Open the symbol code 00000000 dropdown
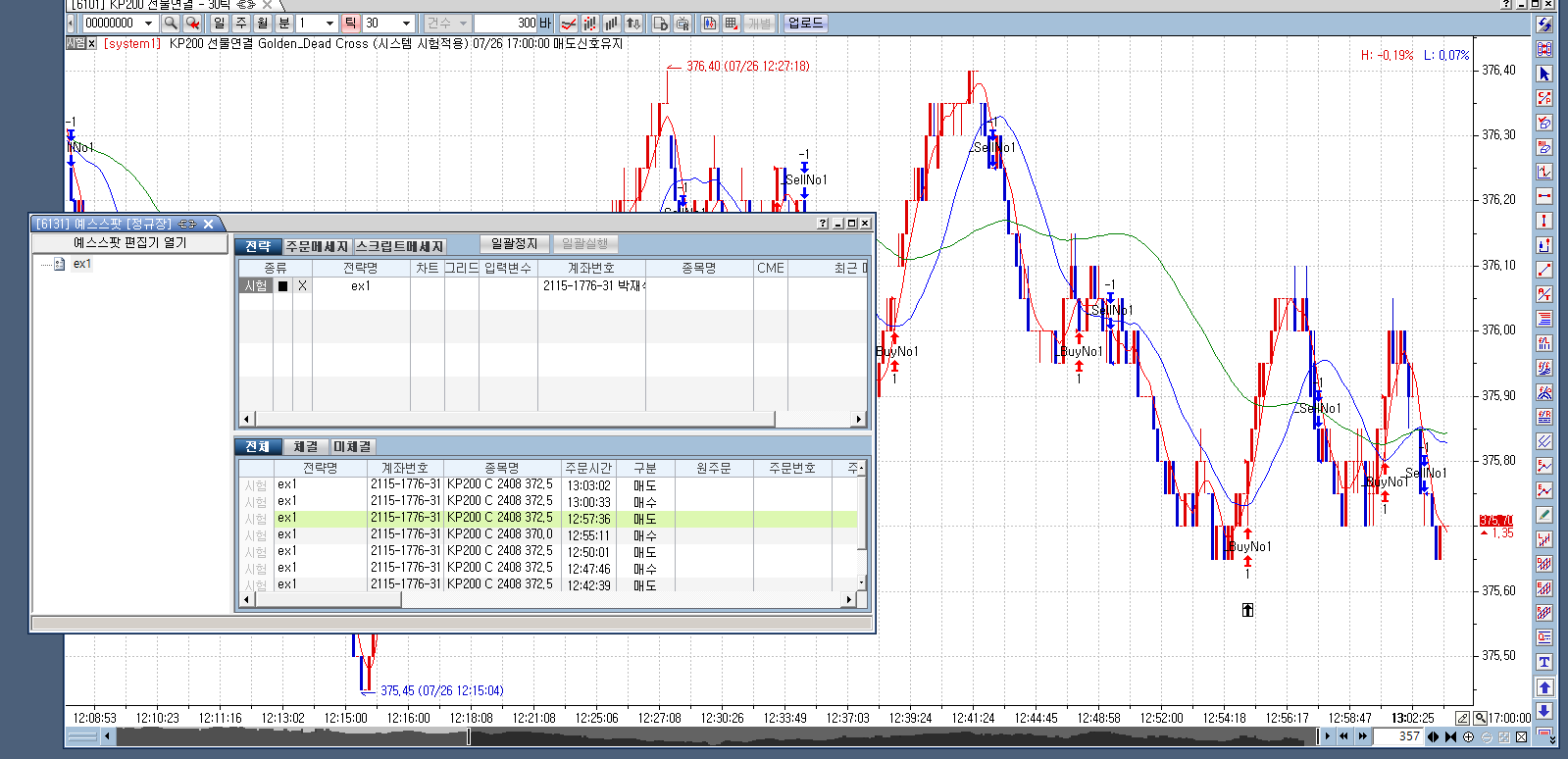 click(x=149, y=23)
